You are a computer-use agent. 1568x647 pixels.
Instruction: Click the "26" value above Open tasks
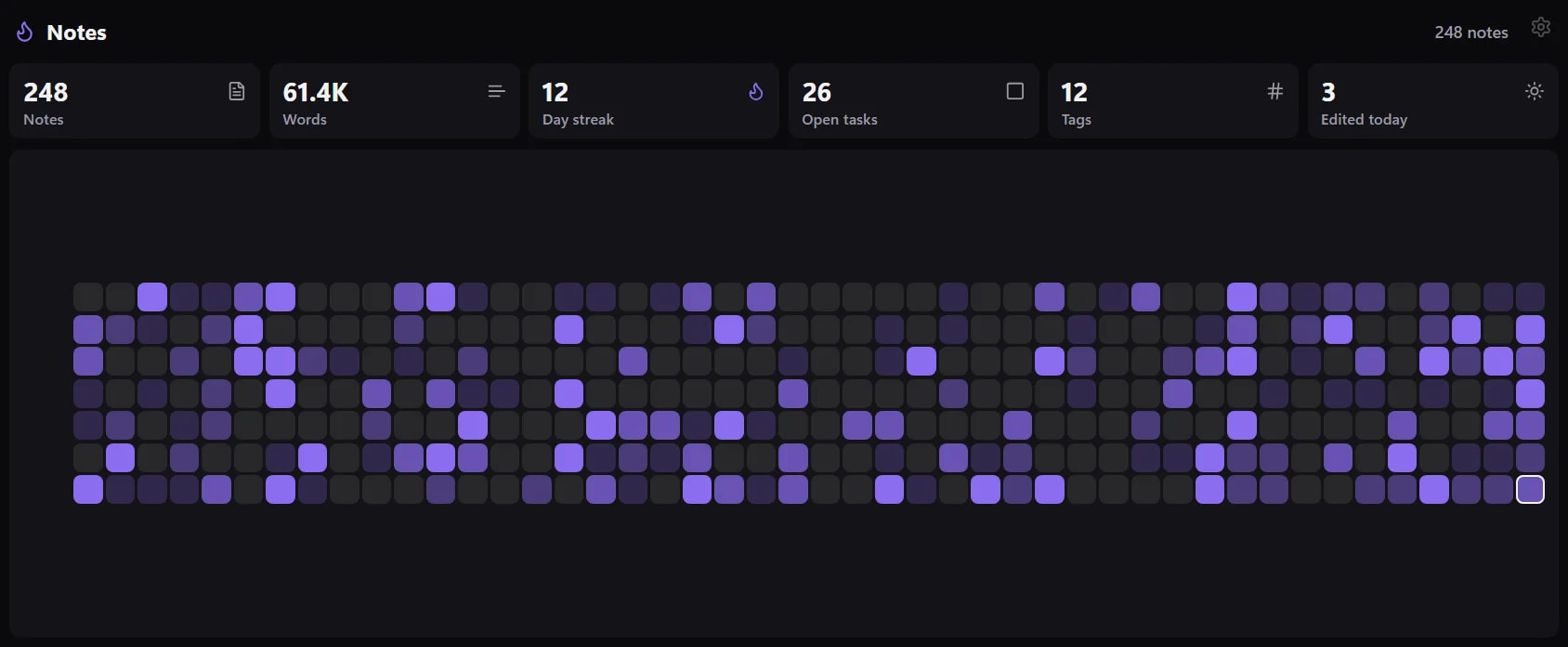[817, 92]
